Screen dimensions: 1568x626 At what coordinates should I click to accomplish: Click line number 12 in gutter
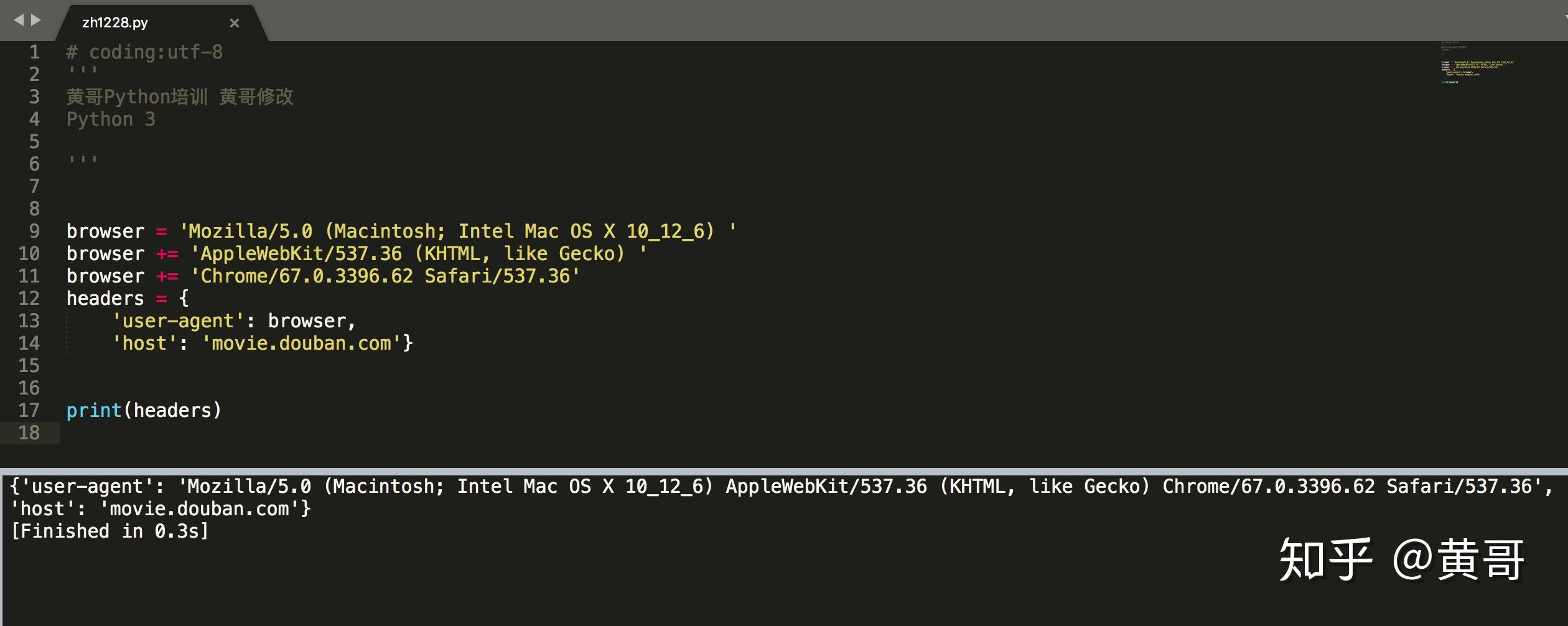coord(29,298)
